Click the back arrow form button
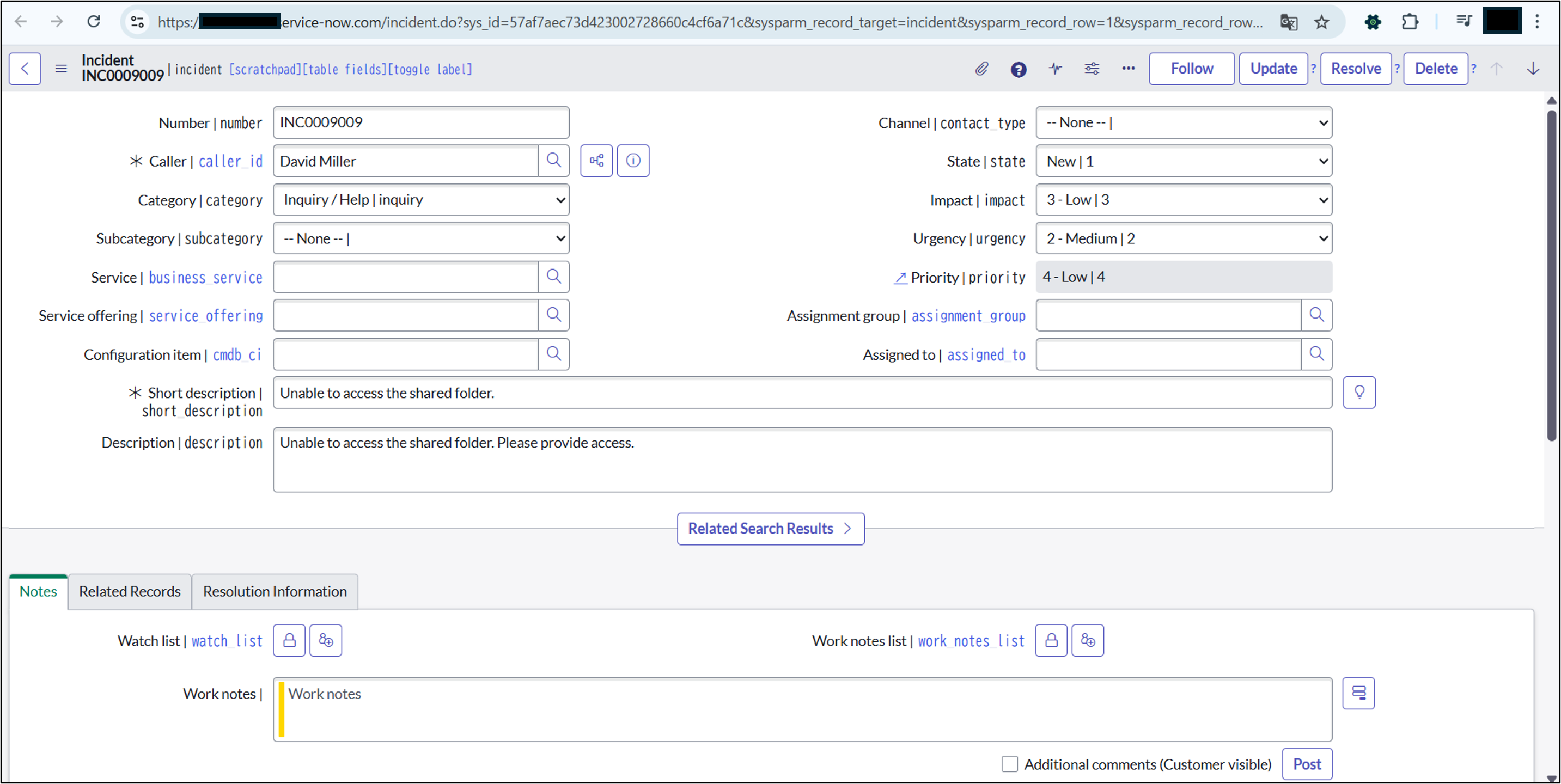This screenshot has width=1561, height=784. (25, 69)
